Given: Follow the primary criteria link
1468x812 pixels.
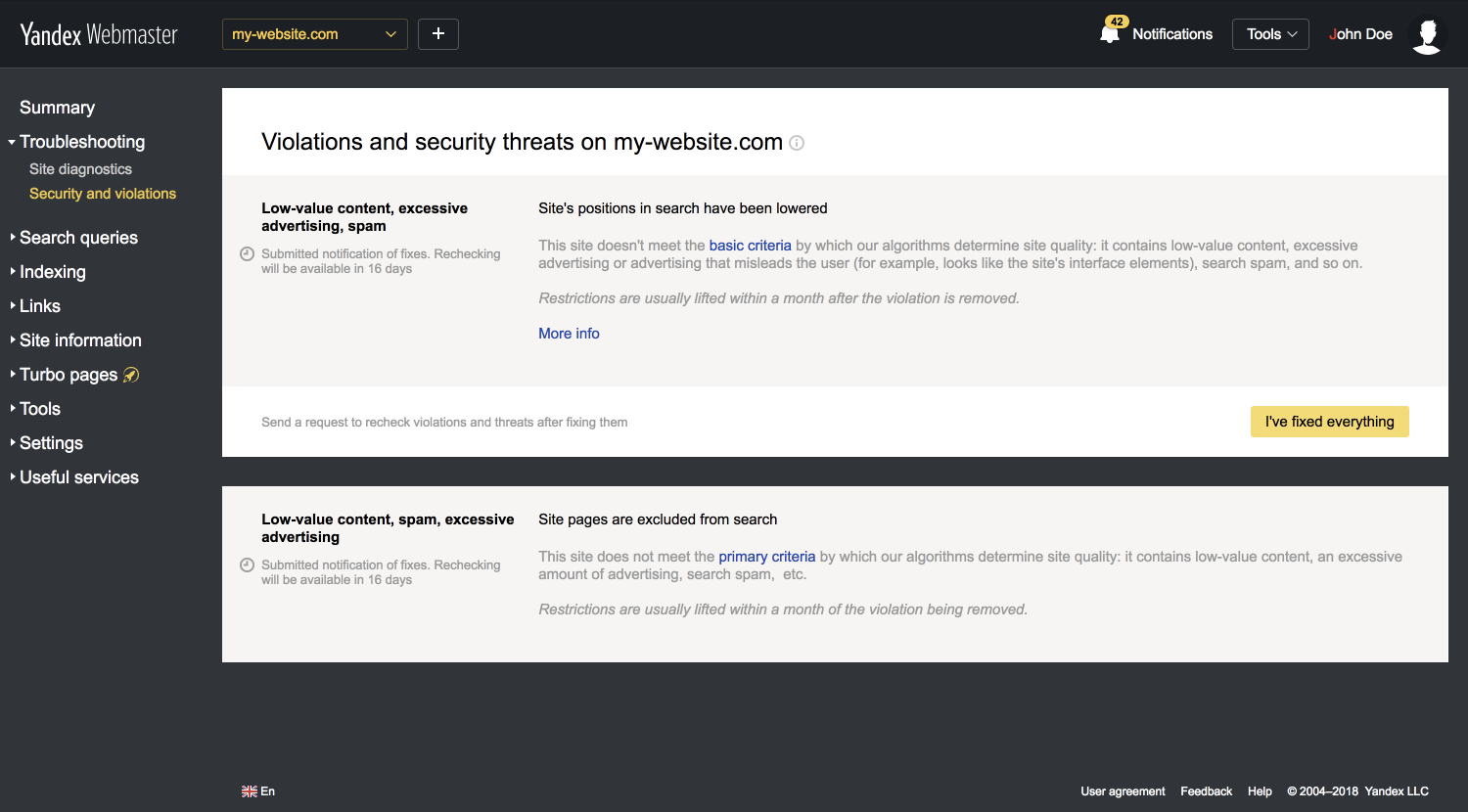Looking at the screenshot, I should 767,557.
